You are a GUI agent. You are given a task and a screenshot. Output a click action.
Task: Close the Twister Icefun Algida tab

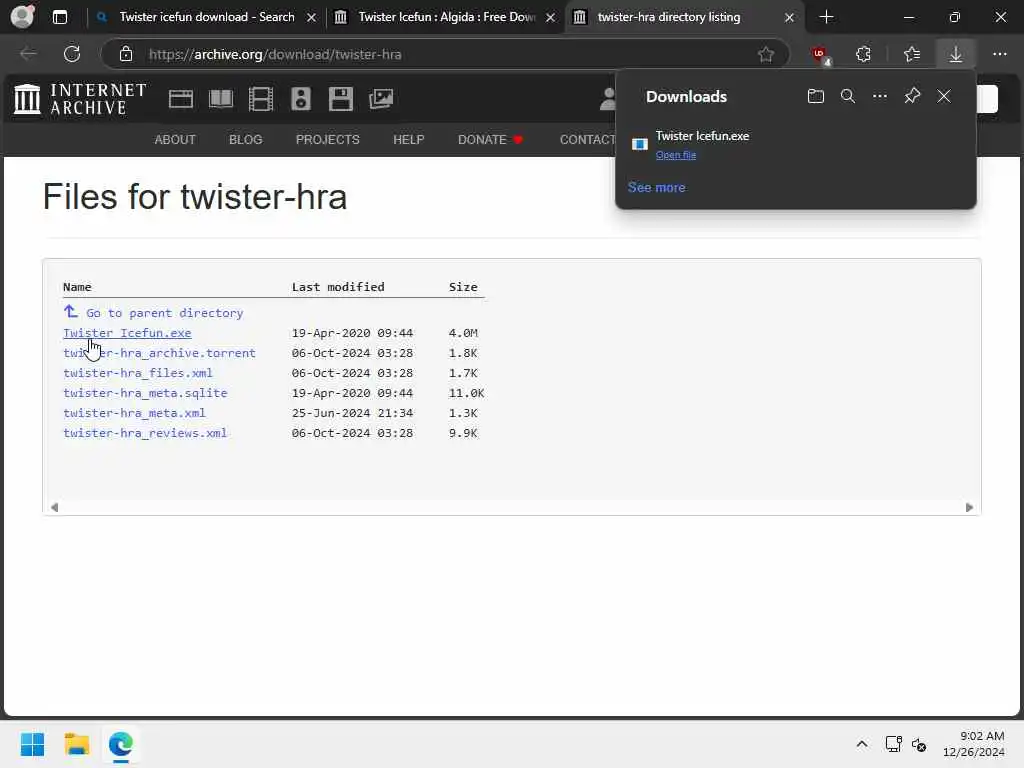point(551,18)
